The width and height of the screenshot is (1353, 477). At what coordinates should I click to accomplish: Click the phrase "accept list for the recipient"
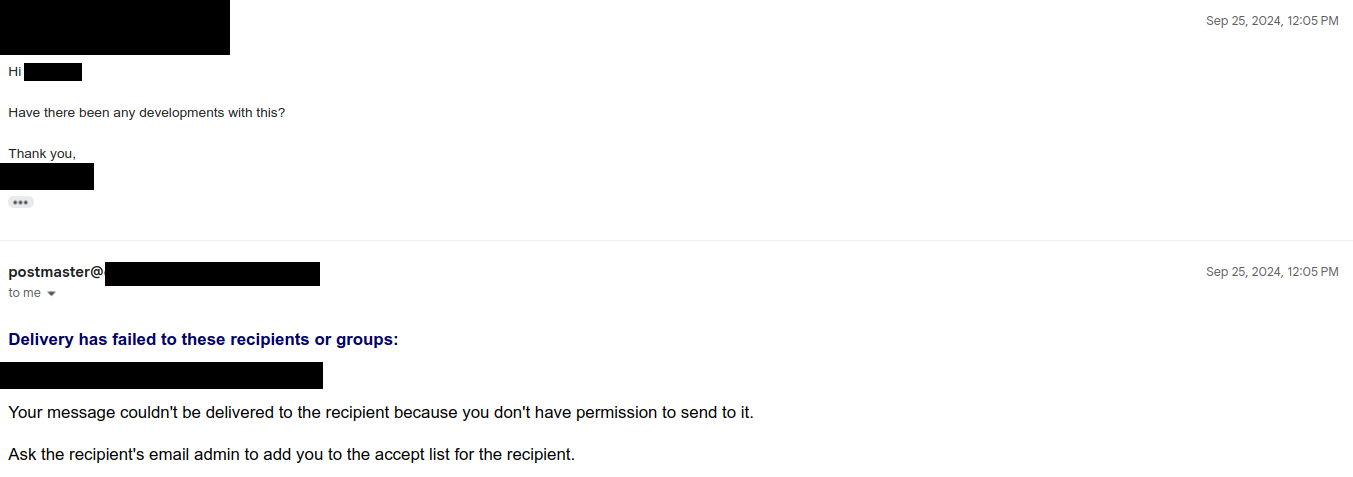pos(475,454)
